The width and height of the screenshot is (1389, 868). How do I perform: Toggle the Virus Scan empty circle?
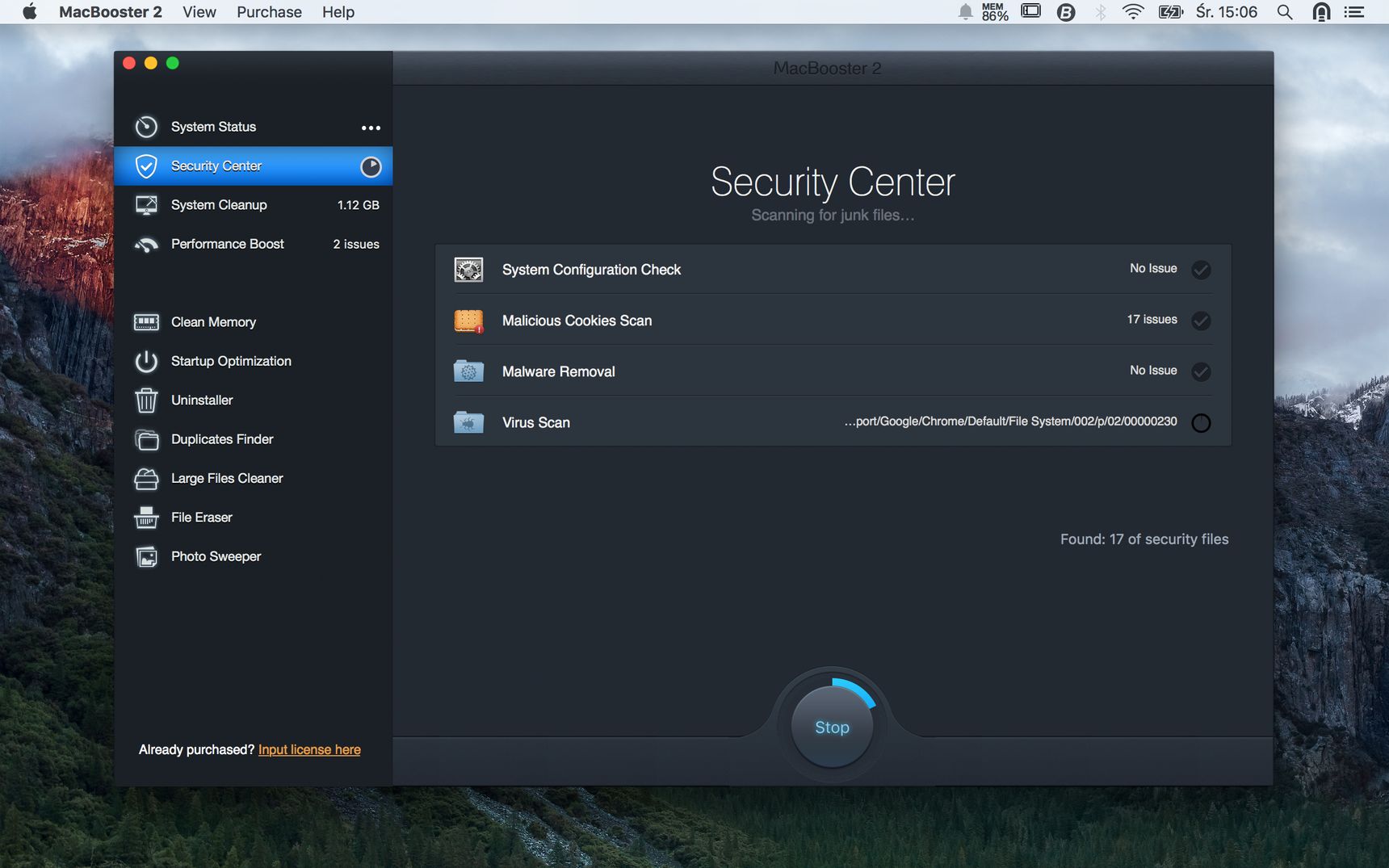(1201, 422)
